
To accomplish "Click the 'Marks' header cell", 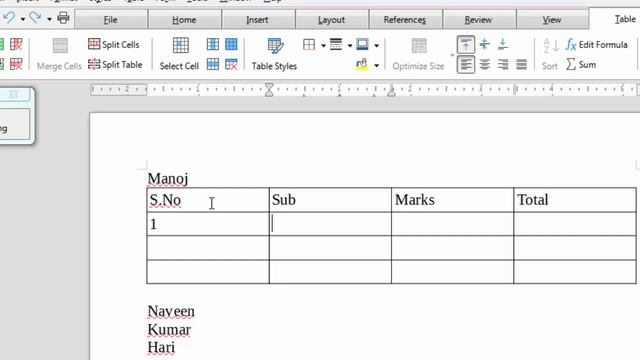I will 452,200.
